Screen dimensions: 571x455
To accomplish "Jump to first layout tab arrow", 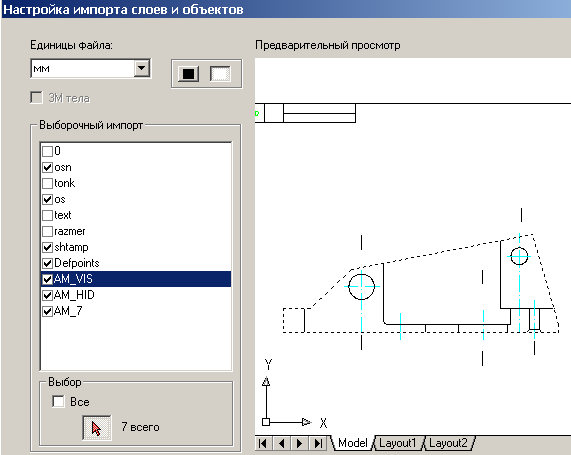I will click(262, 443).
